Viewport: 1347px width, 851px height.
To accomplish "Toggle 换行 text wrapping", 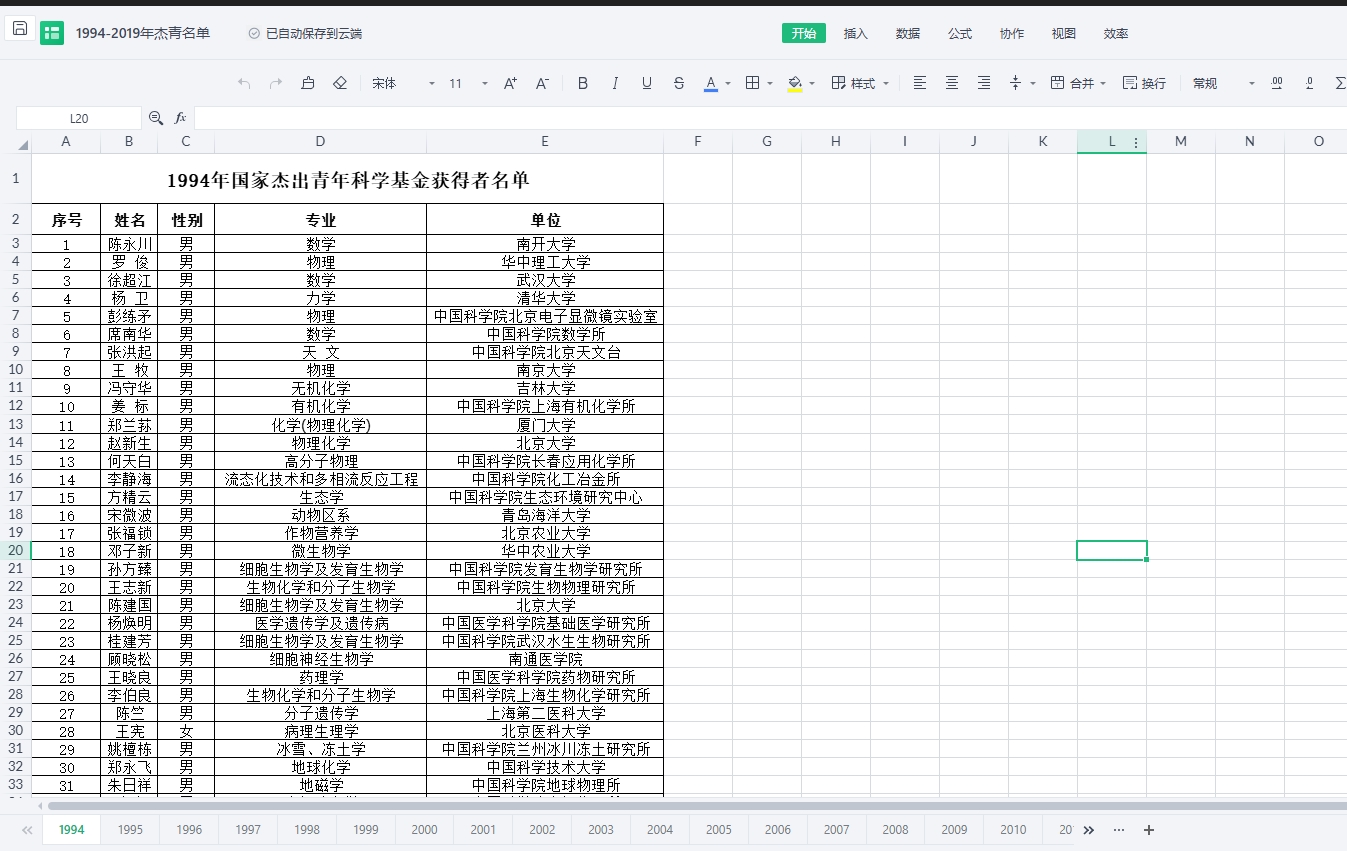I will coord(1144,83).
